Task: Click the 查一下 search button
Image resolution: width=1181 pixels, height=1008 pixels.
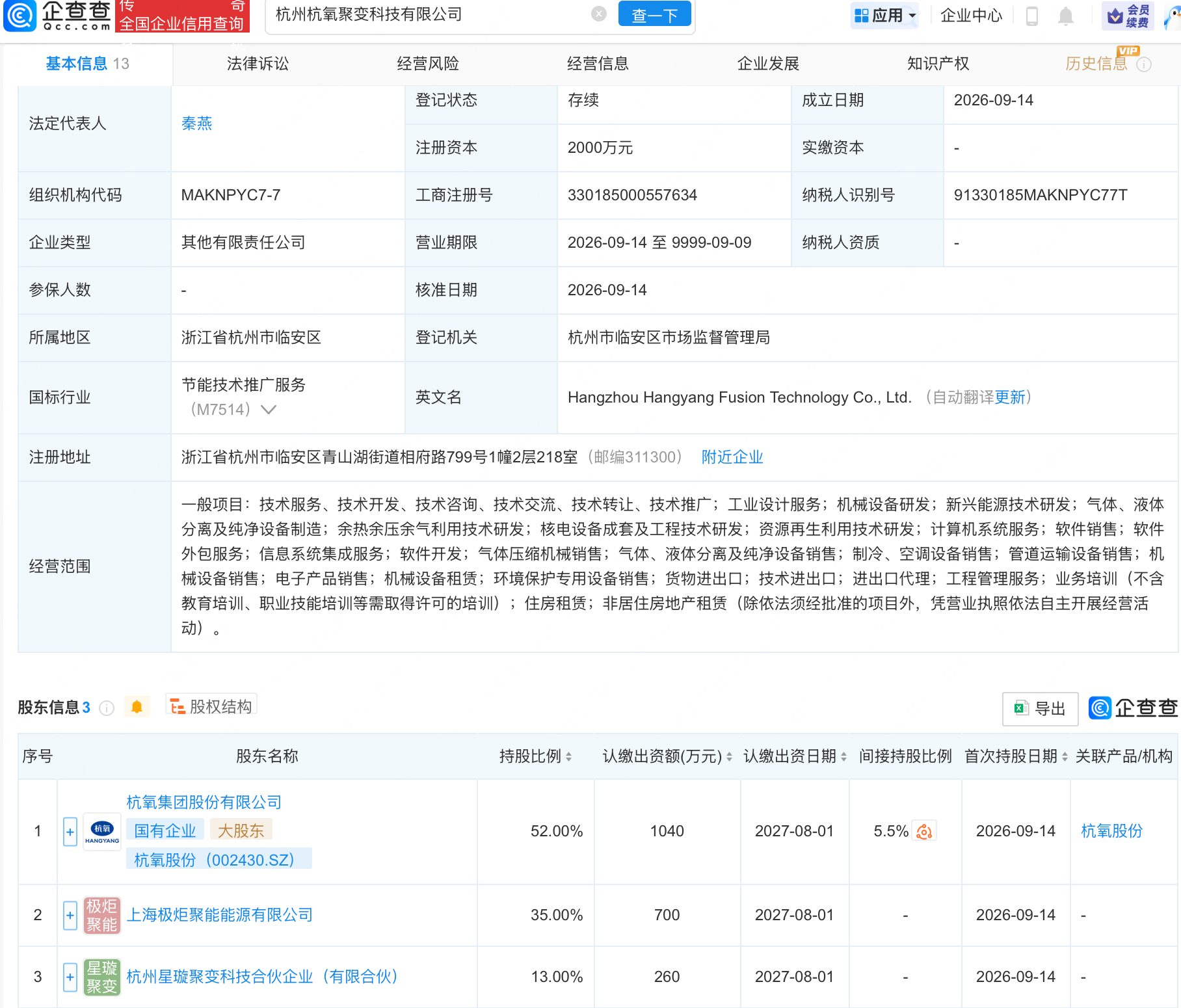Action: click(654, 14)
